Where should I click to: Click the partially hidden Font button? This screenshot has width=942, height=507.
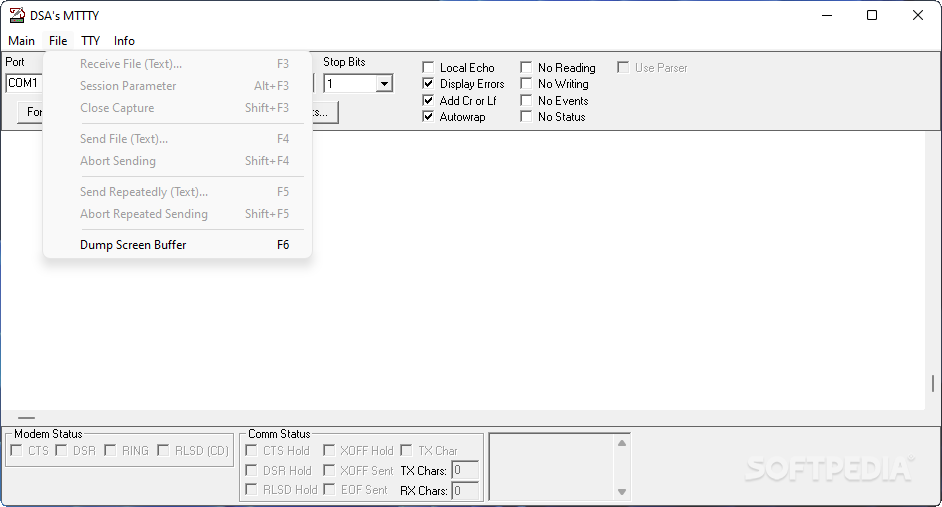coord(31,112)
